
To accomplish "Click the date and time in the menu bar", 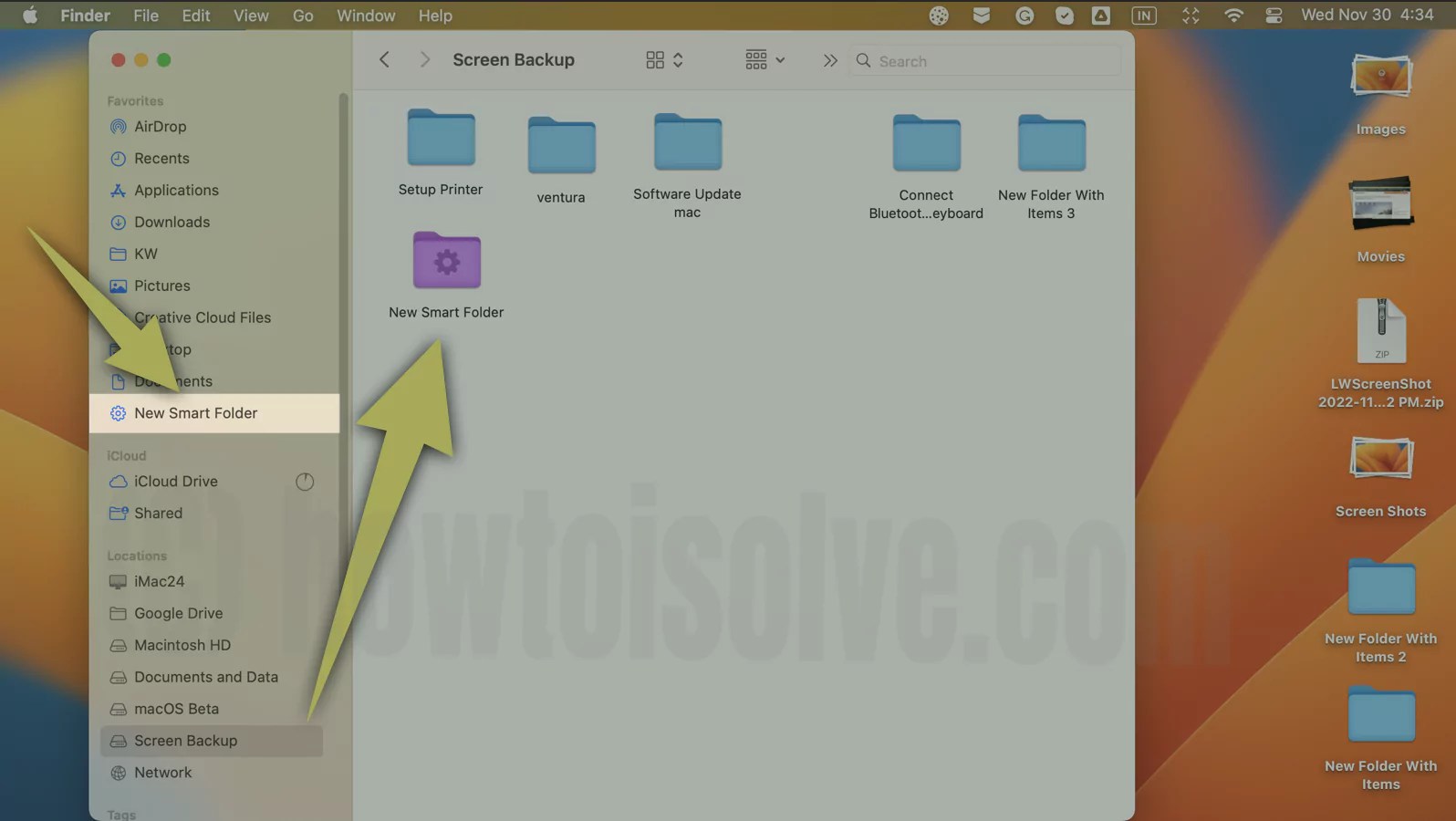I will point(1368,16).
